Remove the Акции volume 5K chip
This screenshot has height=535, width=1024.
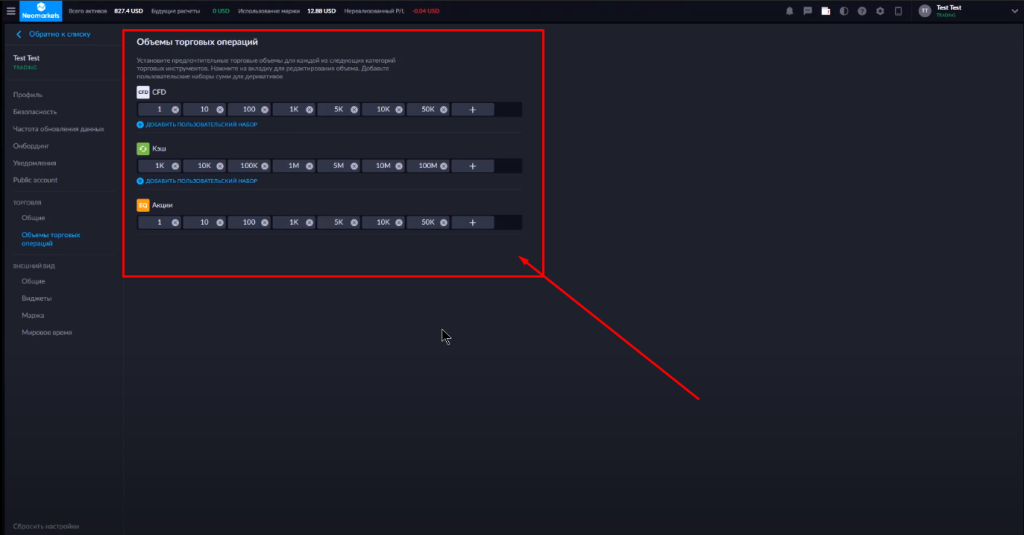pos(354,223)
